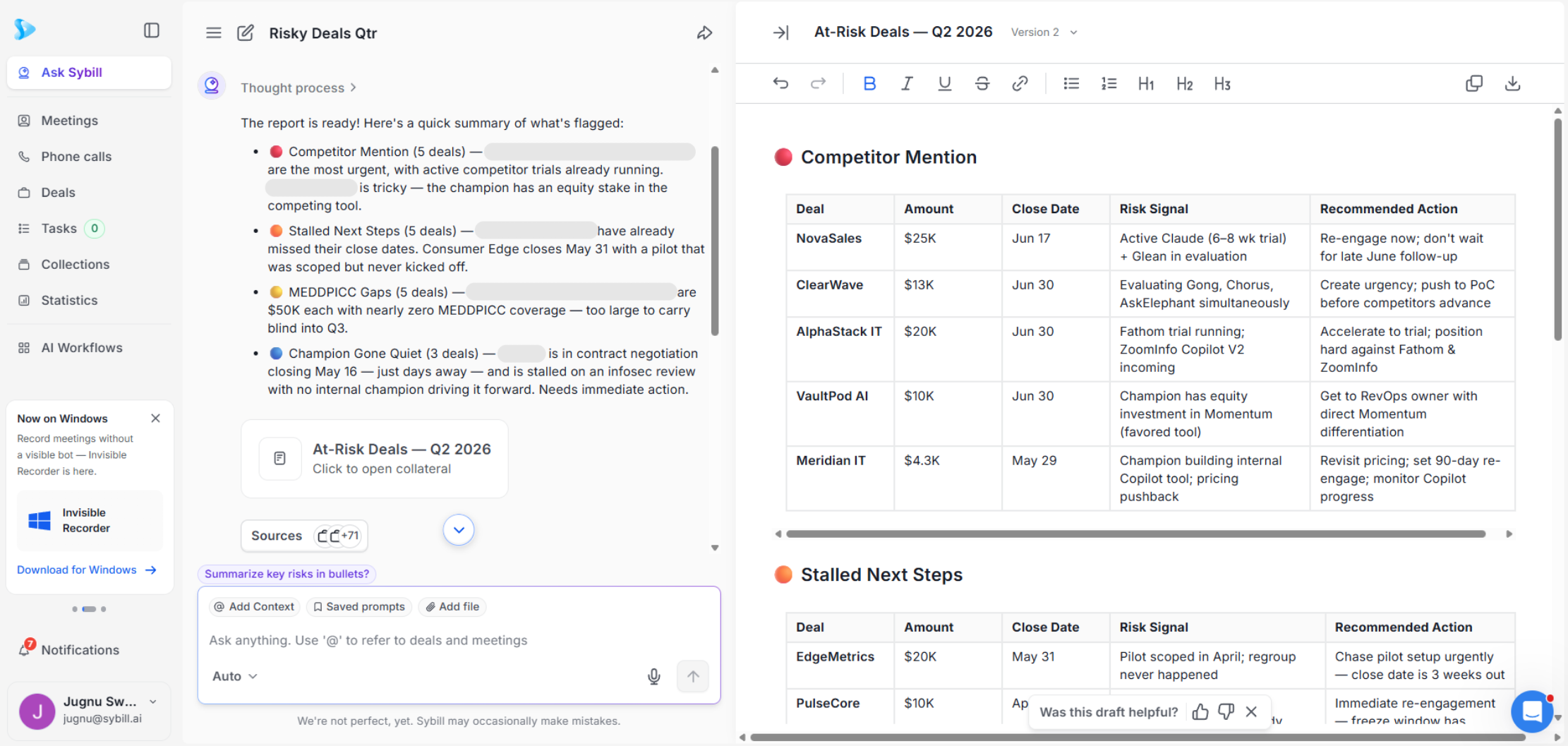Click the EdgeMetrics deal cell
1568x746 pixels.
point(840,666)
